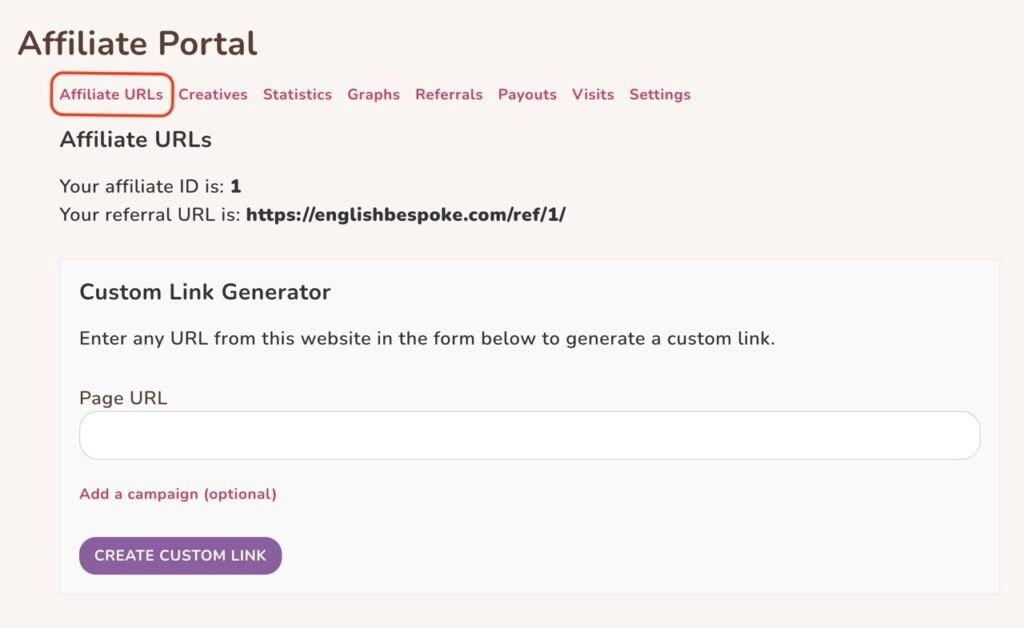The width and height of the screenshot is (1024, 628).
Task: Click the Custom Link Generator heading
Action: (205, 292)
